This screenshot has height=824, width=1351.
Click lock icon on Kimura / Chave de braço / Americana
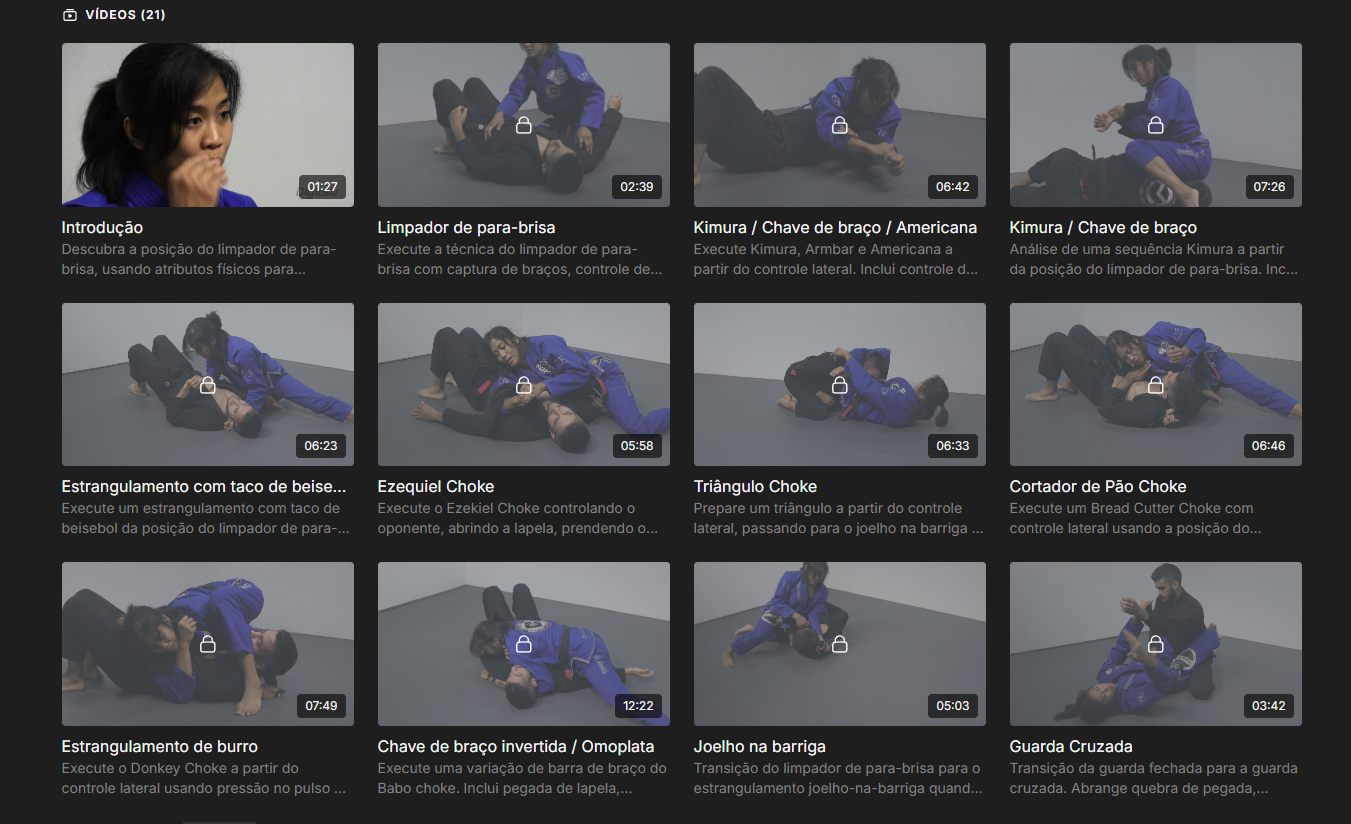pos(839,125)
